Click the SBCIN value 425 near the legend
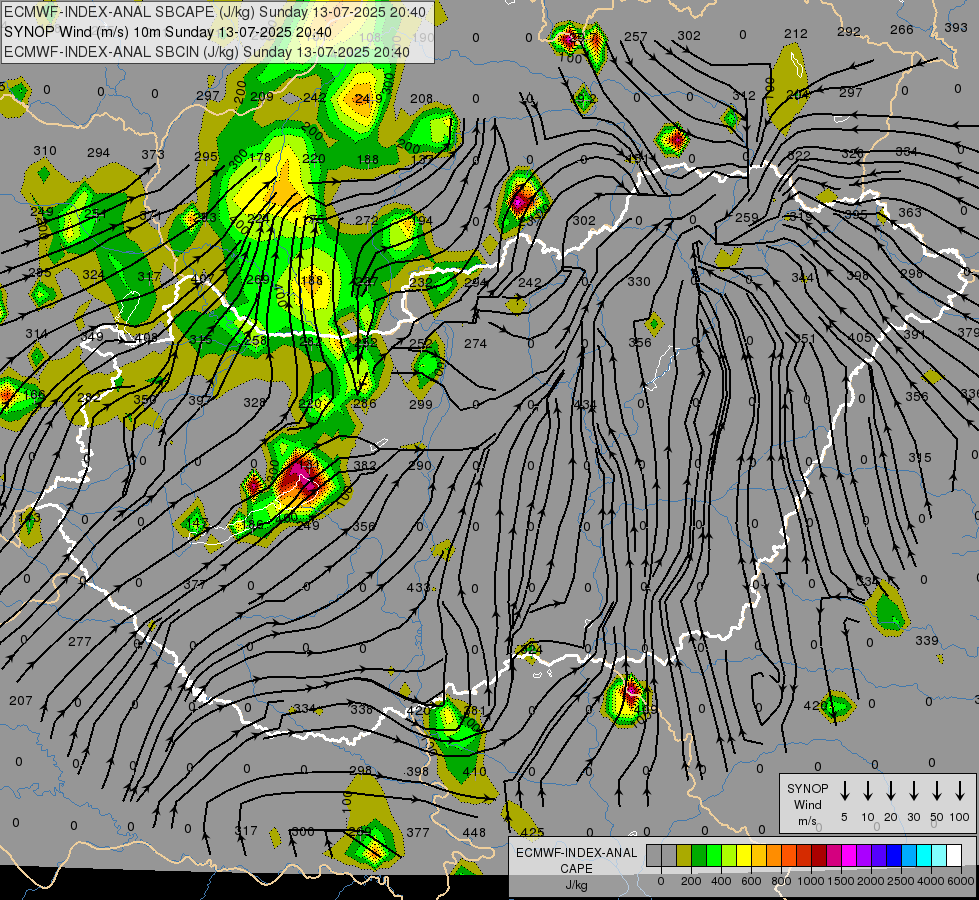This screenshot has height=900, width=979. point(532,832)
